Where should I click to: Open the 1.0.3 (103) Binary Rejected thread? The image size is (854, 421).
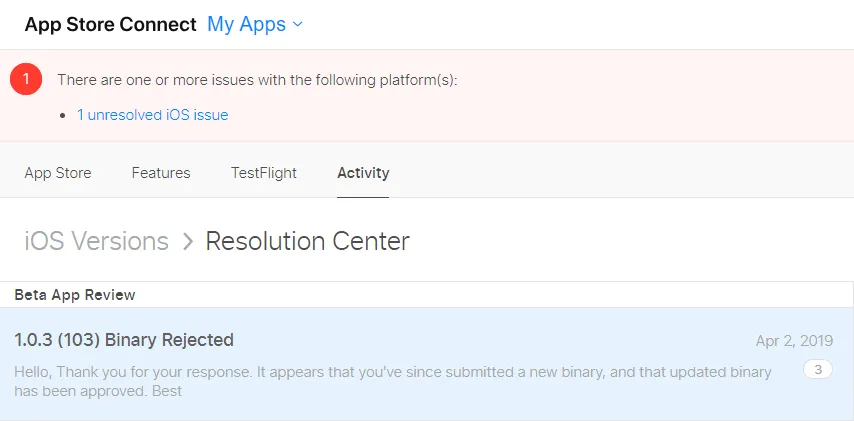[x=124, y=340]
